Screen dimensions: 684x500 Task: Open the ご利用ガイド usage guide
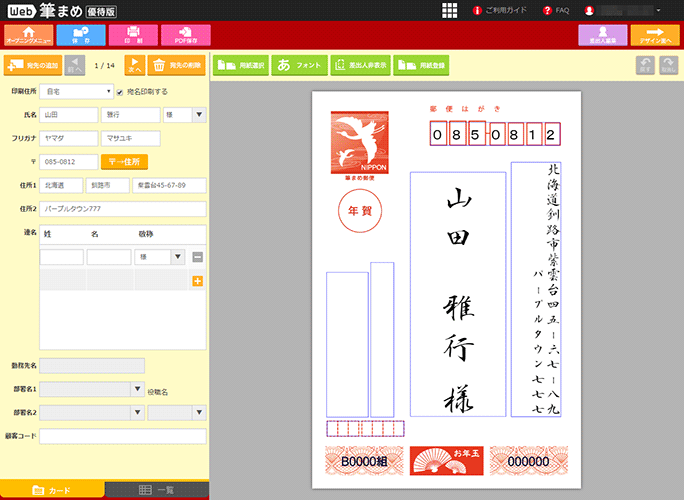[x=500, y=10]
